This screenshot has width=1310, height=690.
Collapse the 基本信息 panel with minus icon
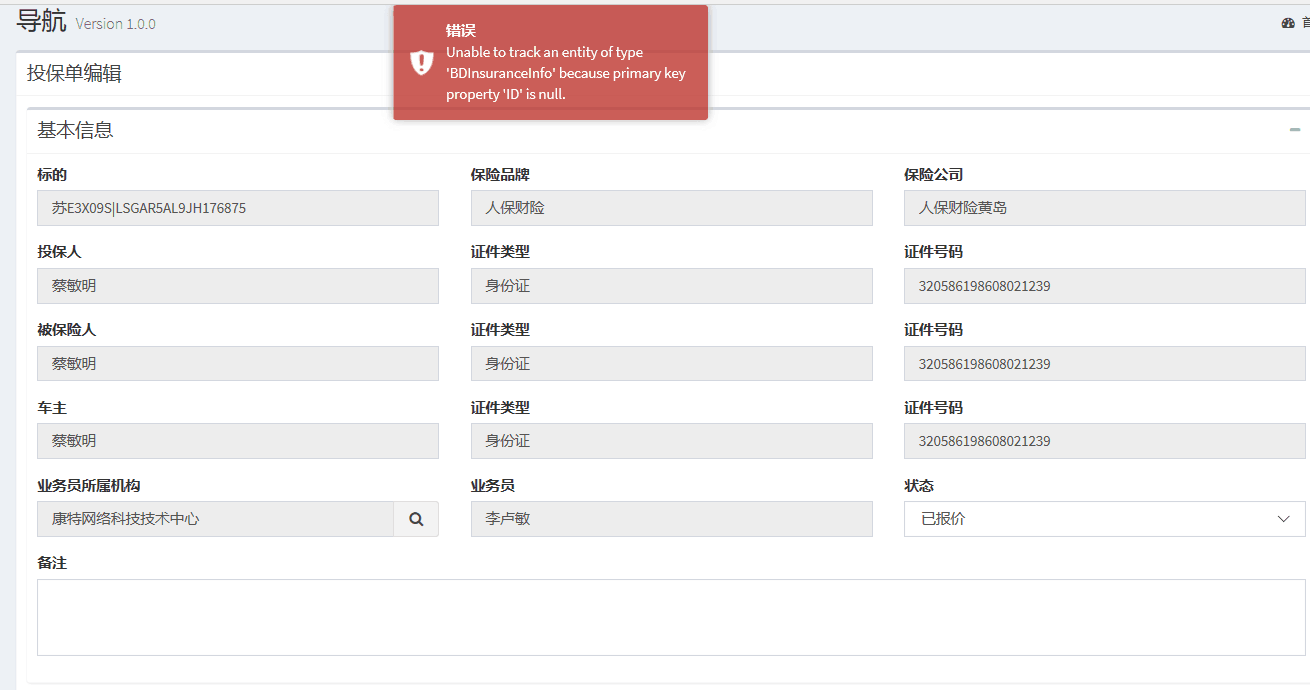point(1295,130)
